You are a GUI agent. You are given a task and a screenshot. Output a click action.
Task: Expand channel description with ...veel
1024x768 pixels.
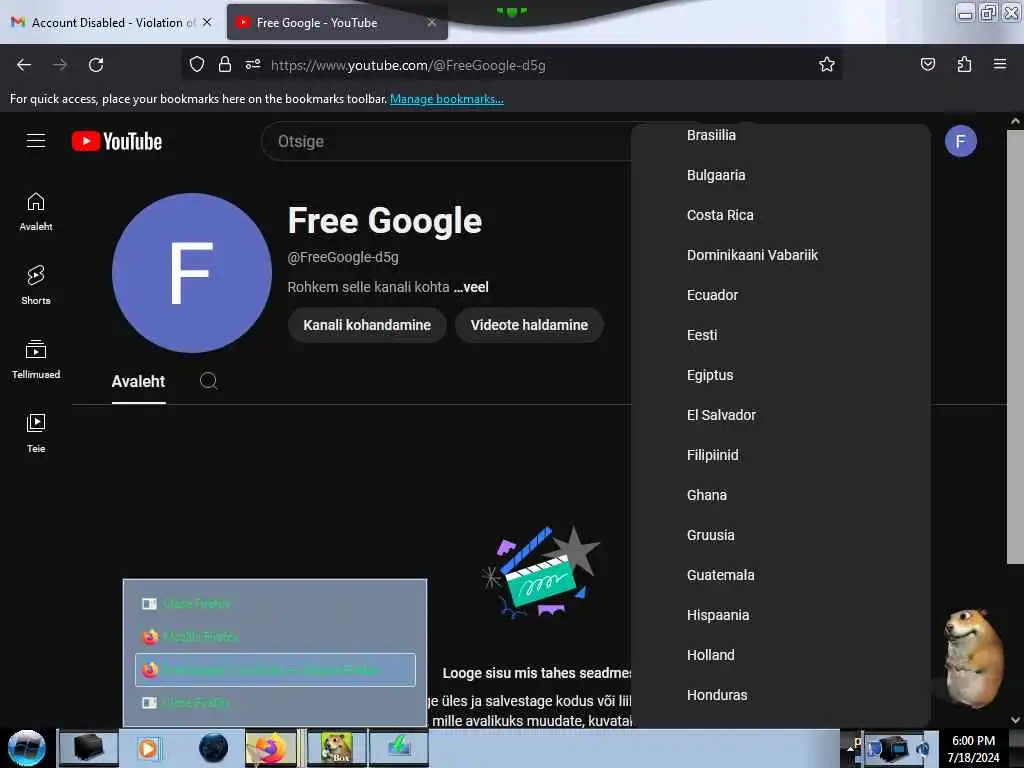tap(471, 287)
